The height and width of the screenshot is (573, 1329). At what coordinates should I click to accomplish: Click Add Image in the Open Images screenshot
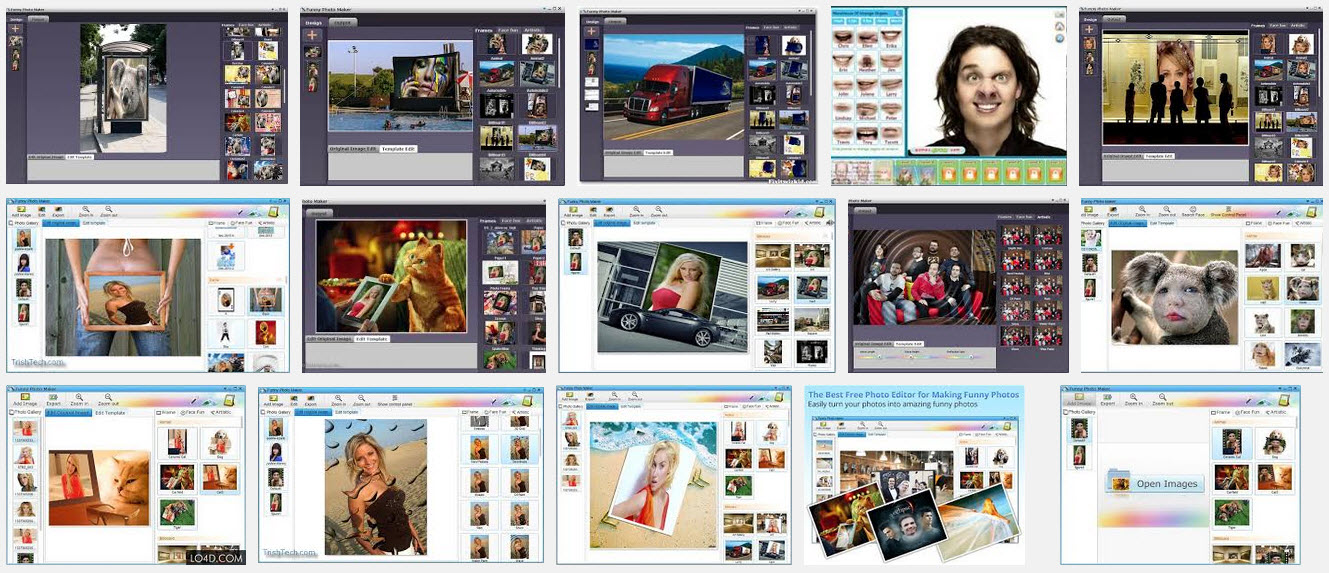[x=1080, y=402]
